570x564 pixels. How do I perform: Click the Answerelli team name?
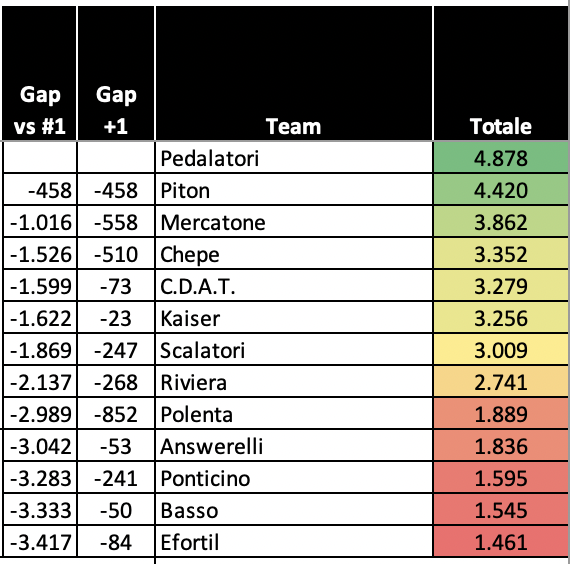212,446
